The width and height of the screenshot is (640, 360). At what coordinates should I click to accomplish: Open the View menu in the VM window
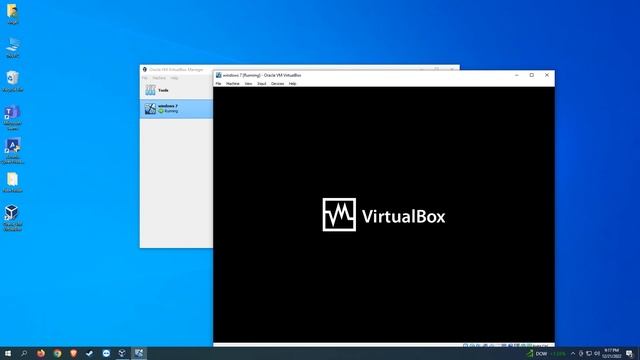(x=248, y=84)
